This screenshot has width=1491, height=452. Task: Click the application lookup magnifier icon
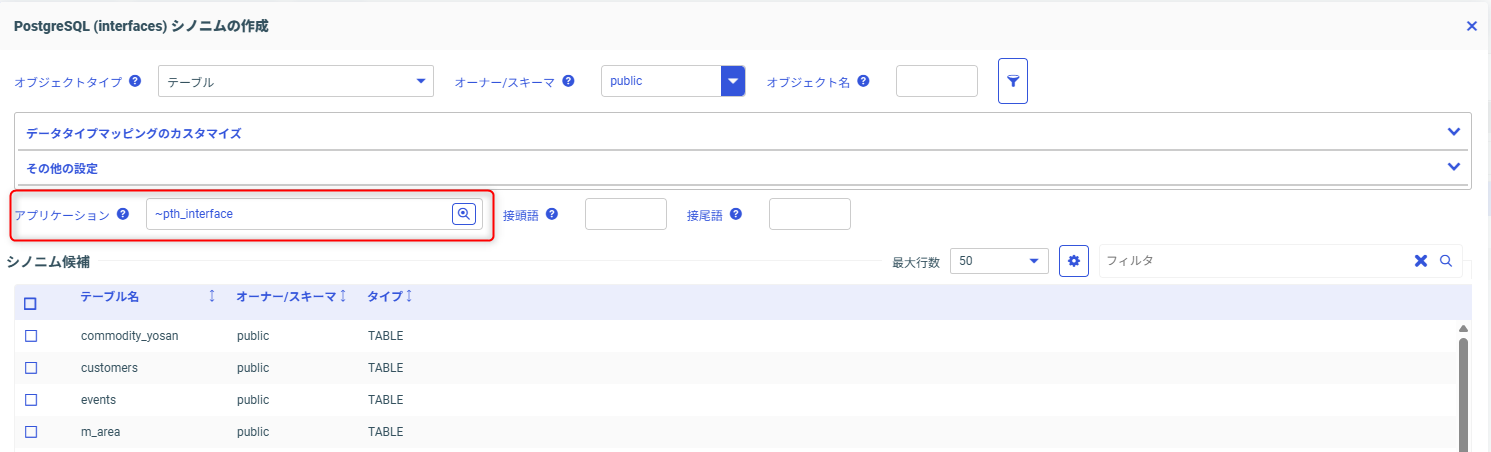[x=464, y=214]
